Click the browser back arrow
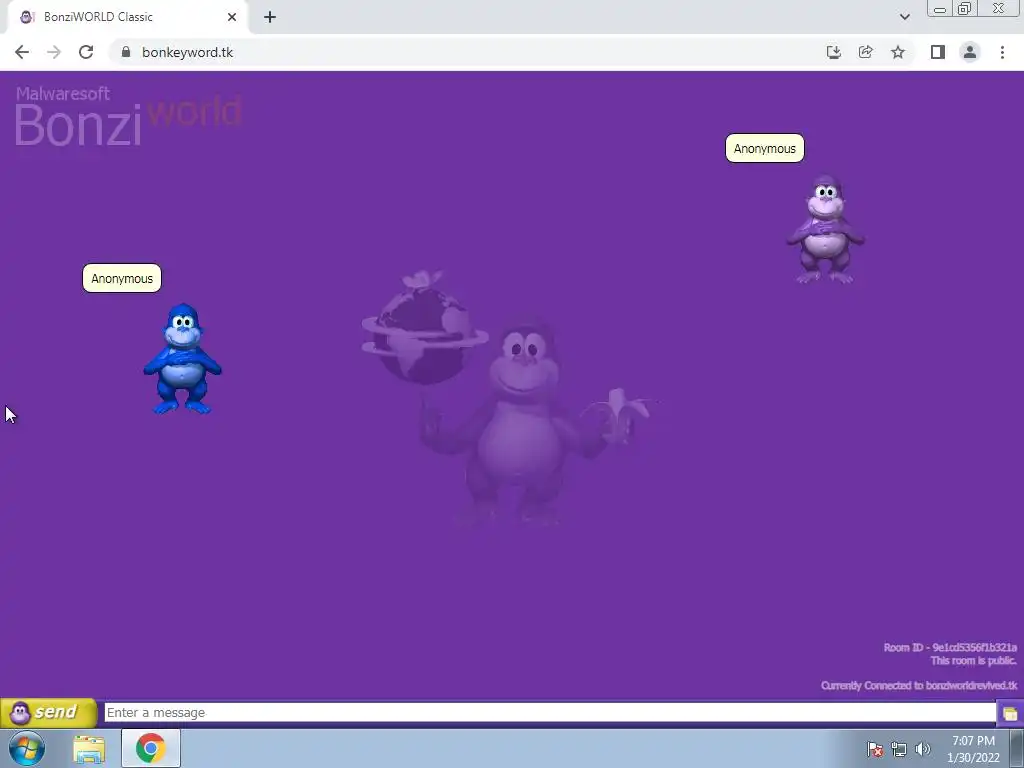The width and height of the screenshot is (1024, 768). [x=22, y=52]
